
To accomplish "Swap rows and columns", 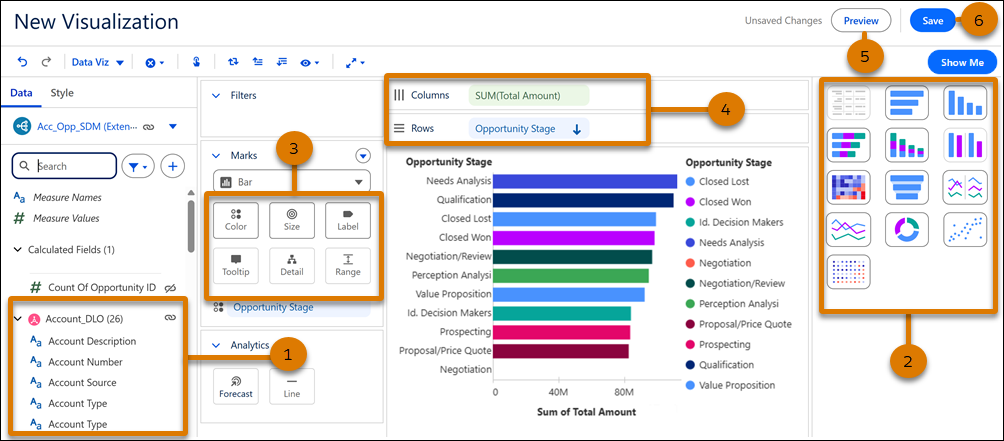I will click(233, 63).
